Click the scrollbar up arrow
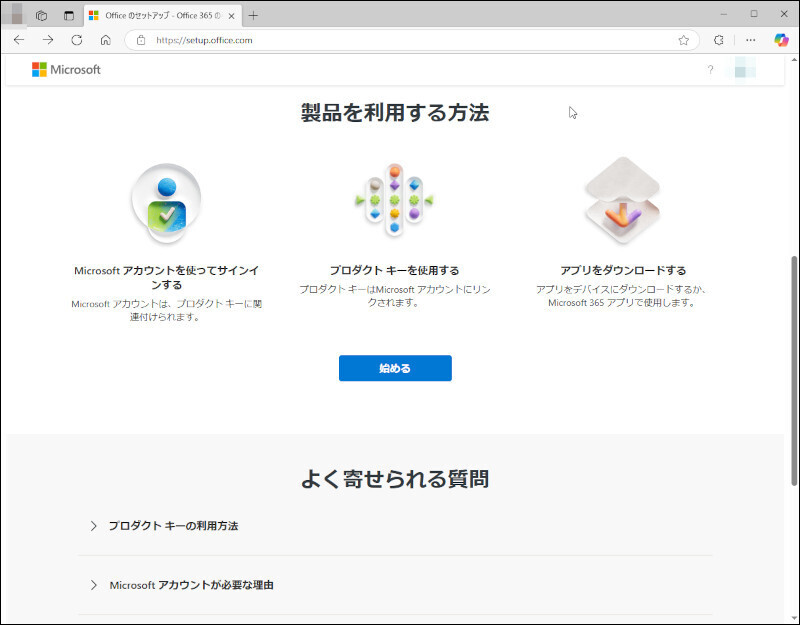800x625 pixels. click(x=794, y=59)
